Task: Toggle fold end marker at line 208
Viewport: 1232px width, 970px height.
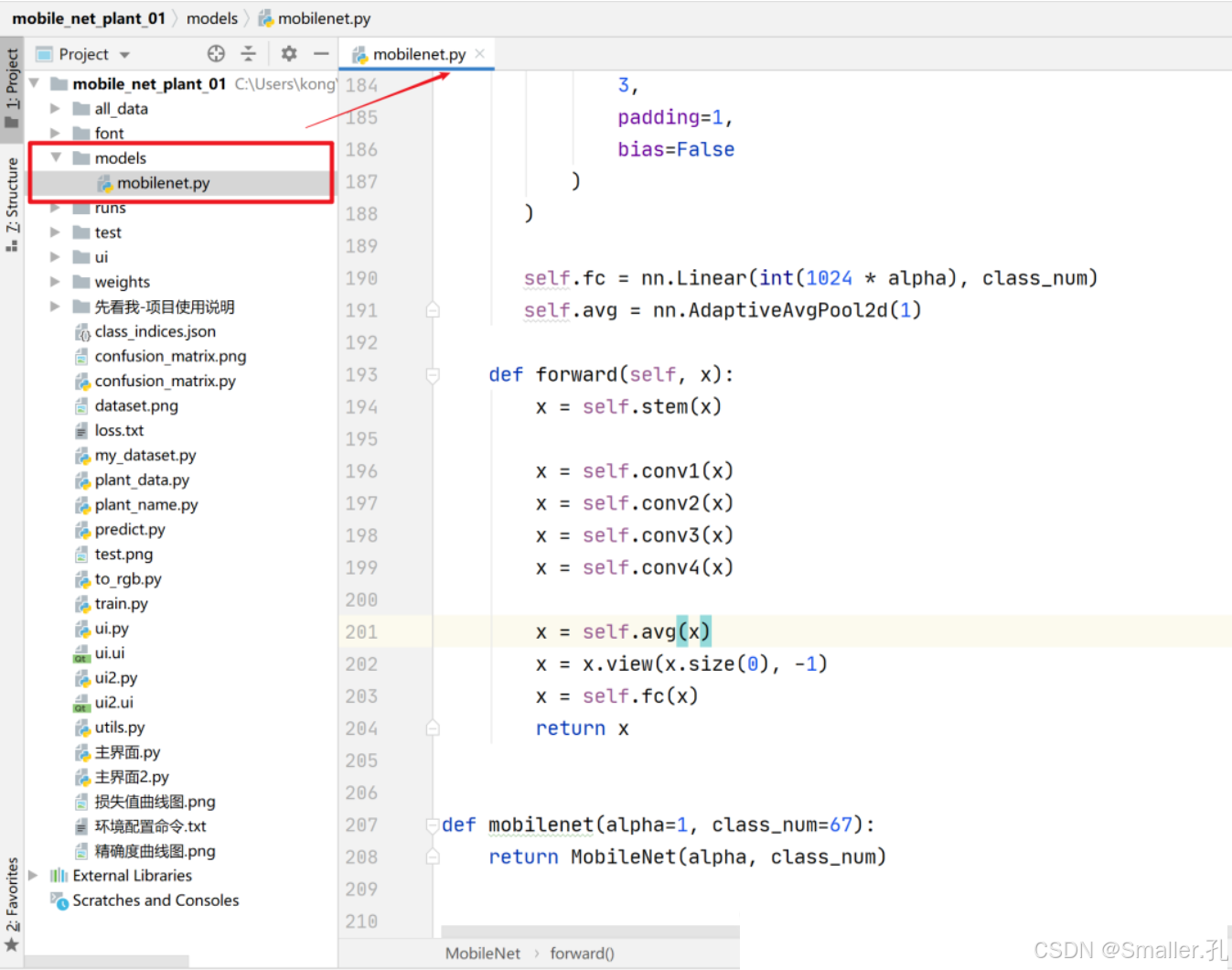Action: pyautogui.click(x=433, y=857)
